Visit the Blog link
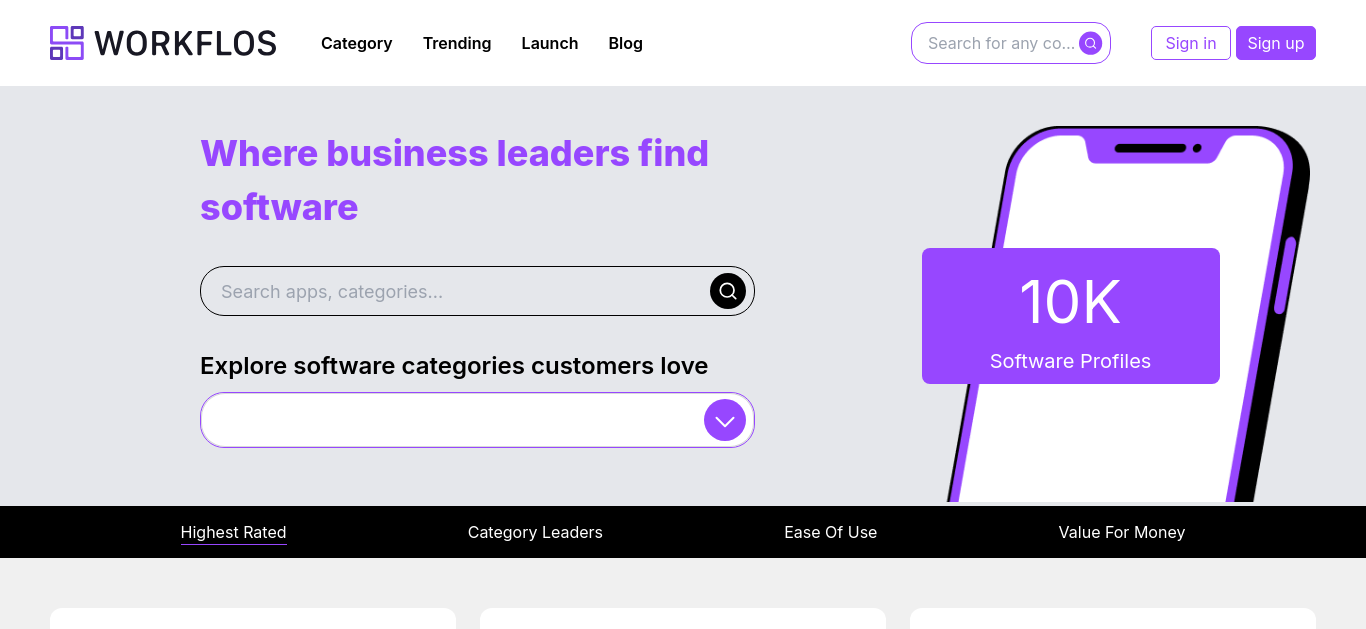Viewport: 1366px width, 629px height. tap(626, 43)
